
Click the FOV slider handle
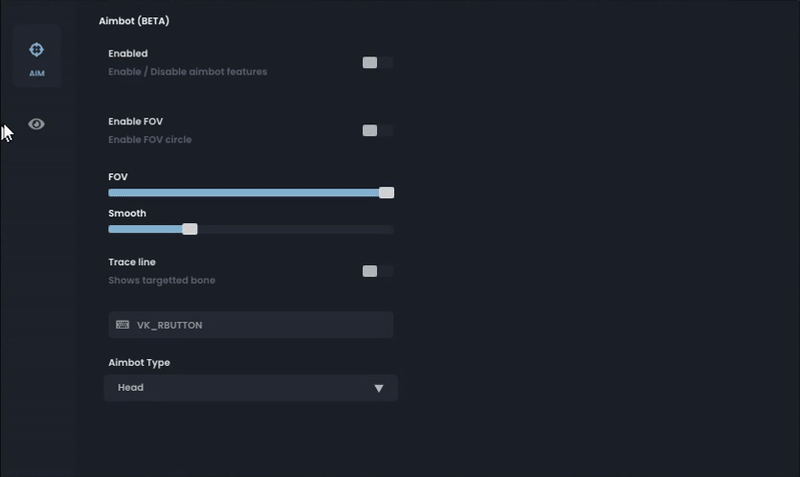(386, 192)
